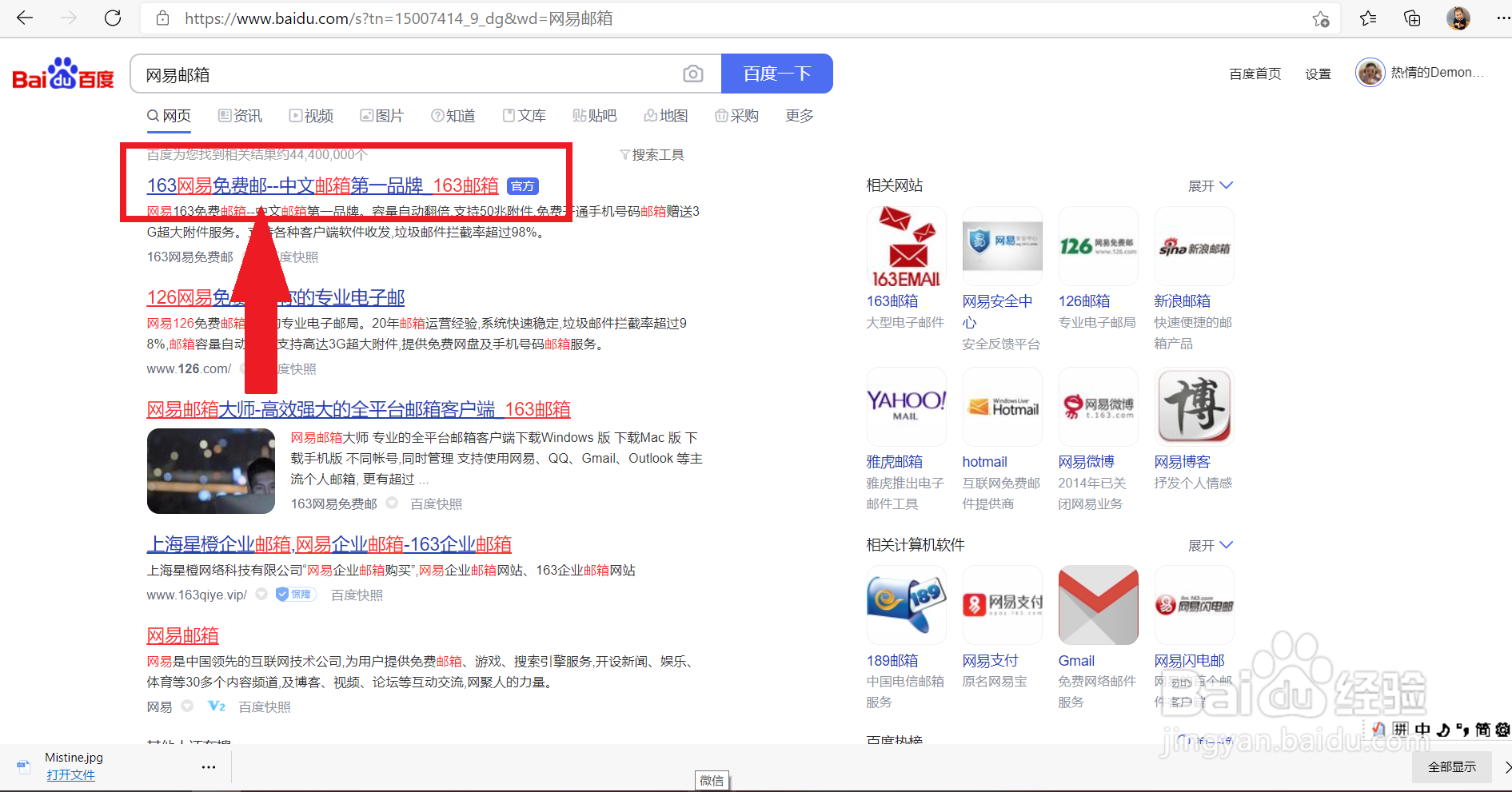Click the Gmail text link
The image size is (1512, 792).
1076,661
